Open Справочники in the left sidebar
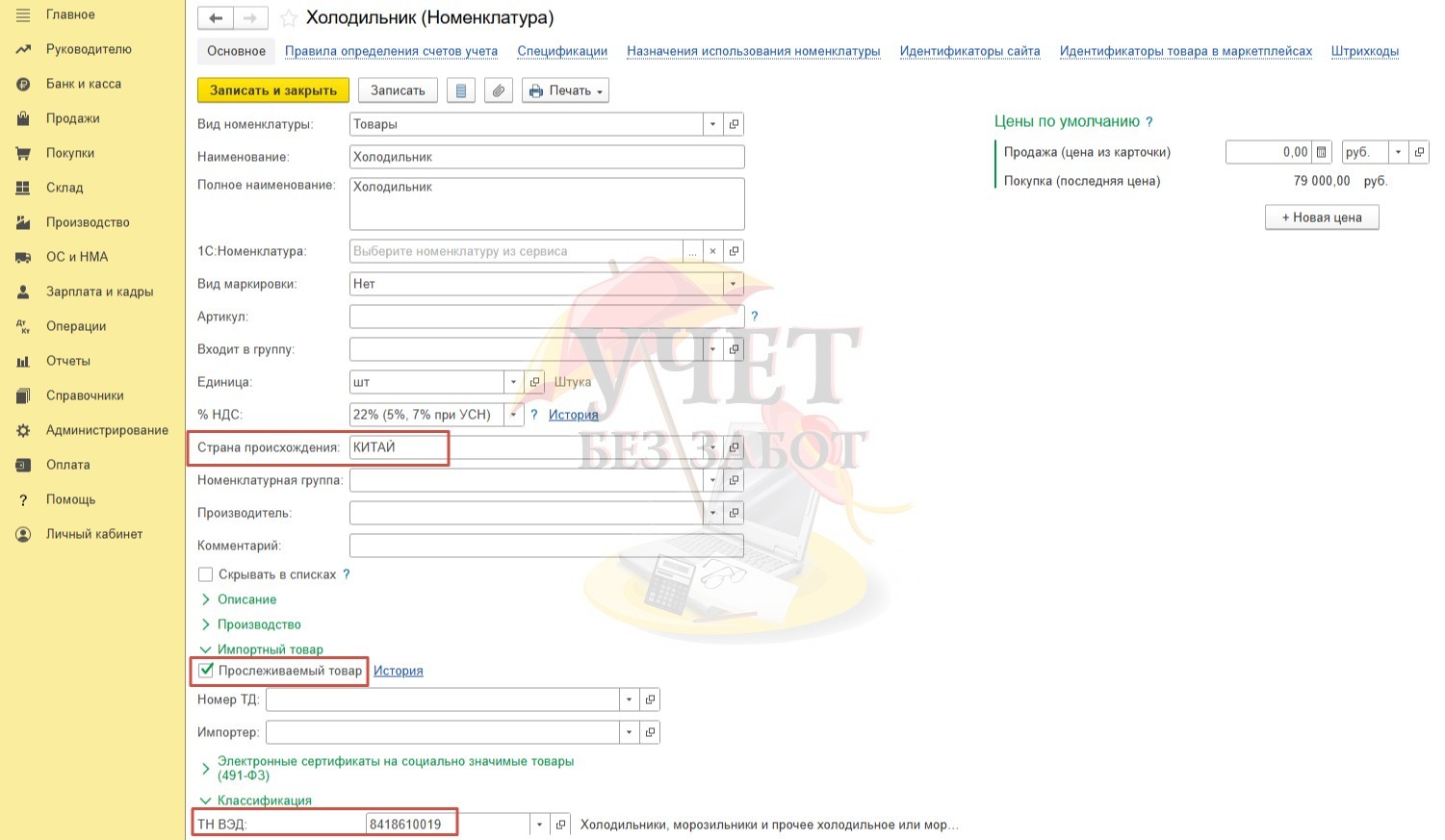The width and height of the screenshot is (1445, 840). tap(85, 395)
